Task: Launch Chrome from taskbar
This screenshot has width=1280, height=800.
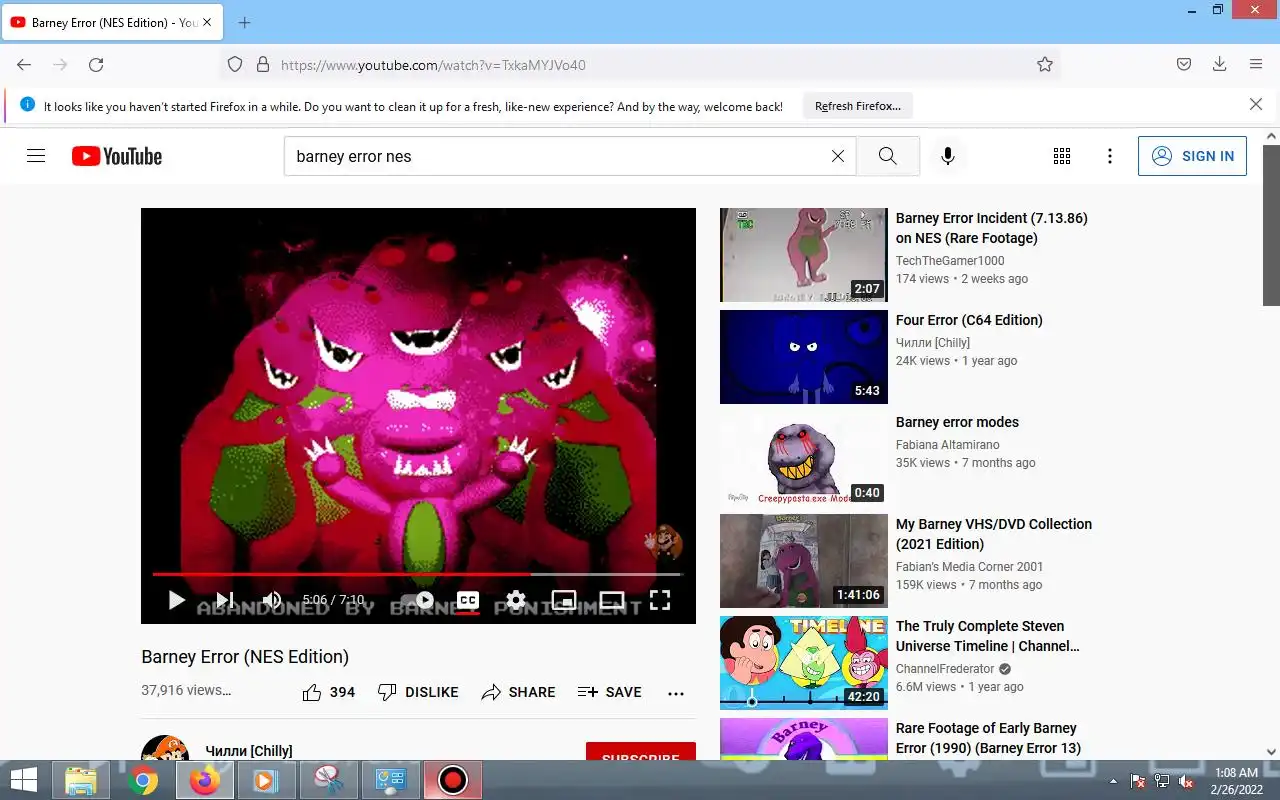Action: 143,780
